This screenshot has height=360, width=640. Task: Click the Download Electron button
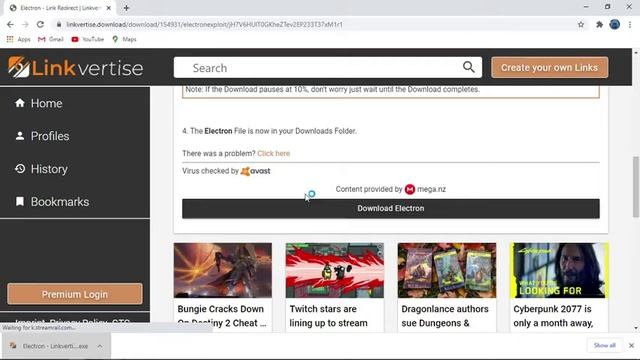coord(391,209)
